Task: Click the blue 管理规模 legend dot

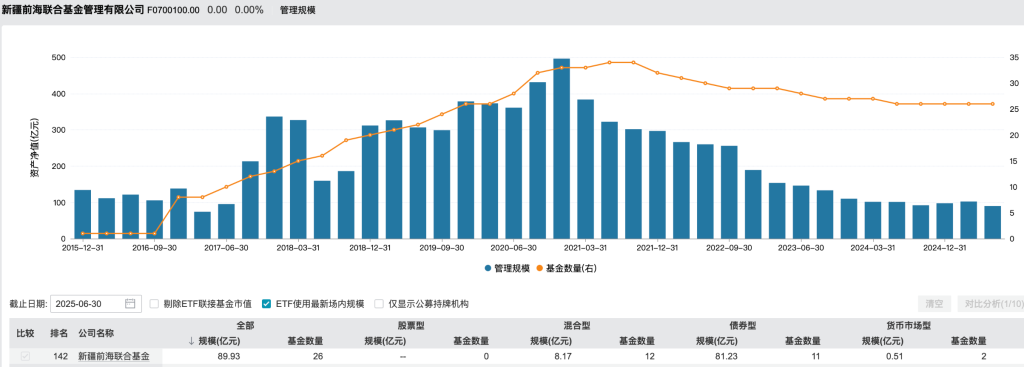Action: click(x=488, y=268)
